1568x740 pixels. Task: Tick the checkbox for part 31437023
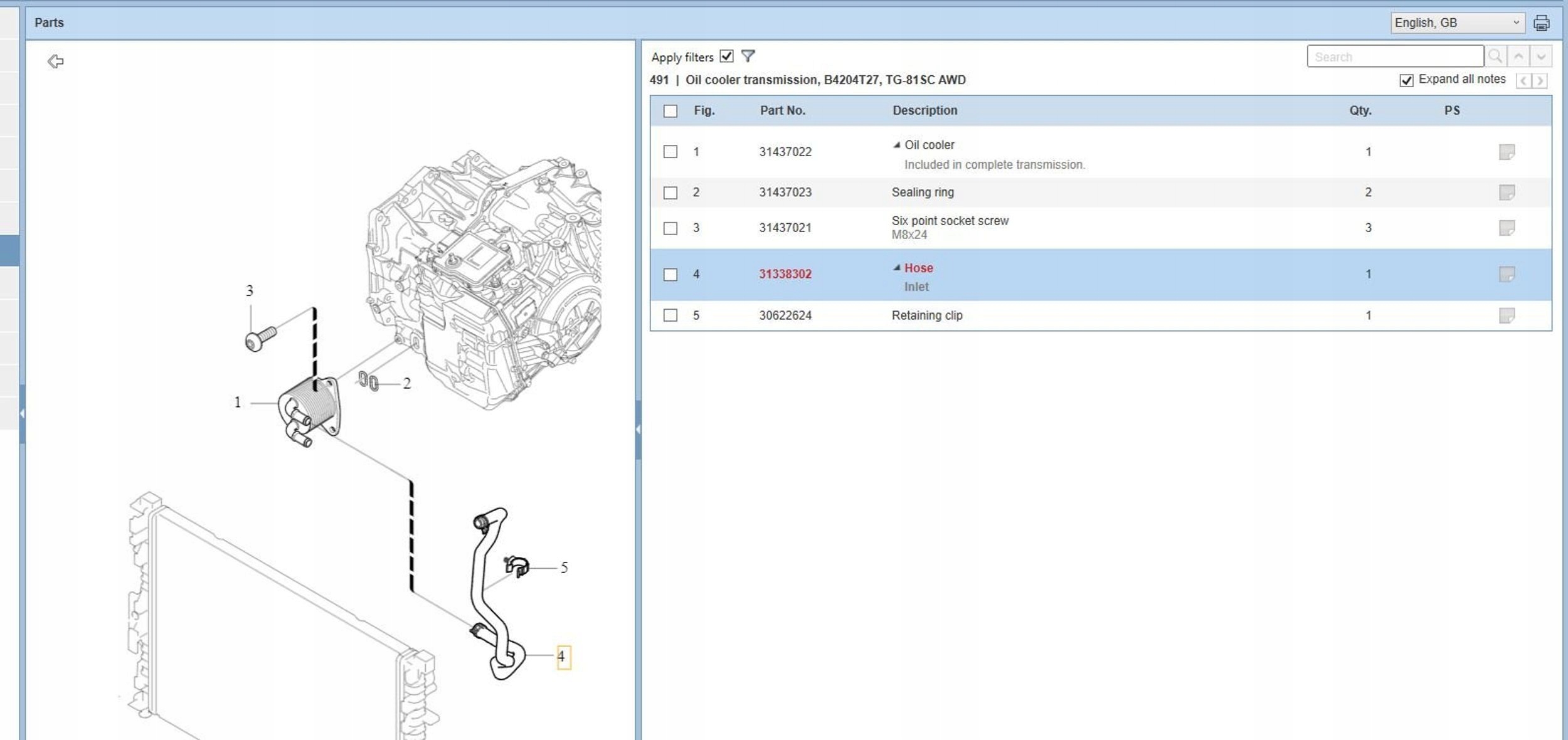point(670,193)
